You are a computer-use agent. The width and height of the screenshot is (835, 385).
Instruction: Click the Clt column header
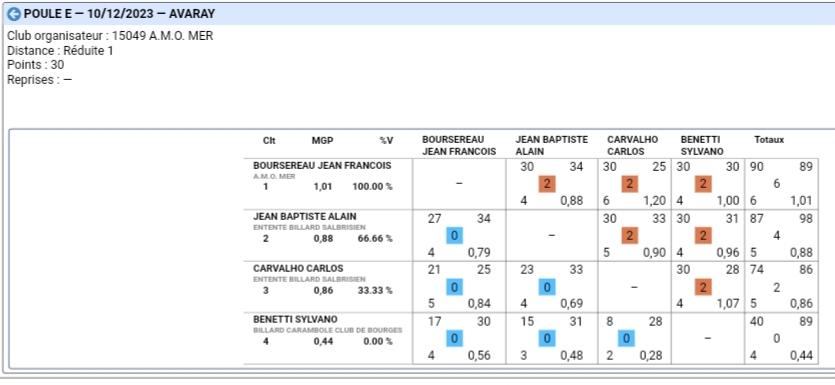pyautogui.click(x=269, y=141)
